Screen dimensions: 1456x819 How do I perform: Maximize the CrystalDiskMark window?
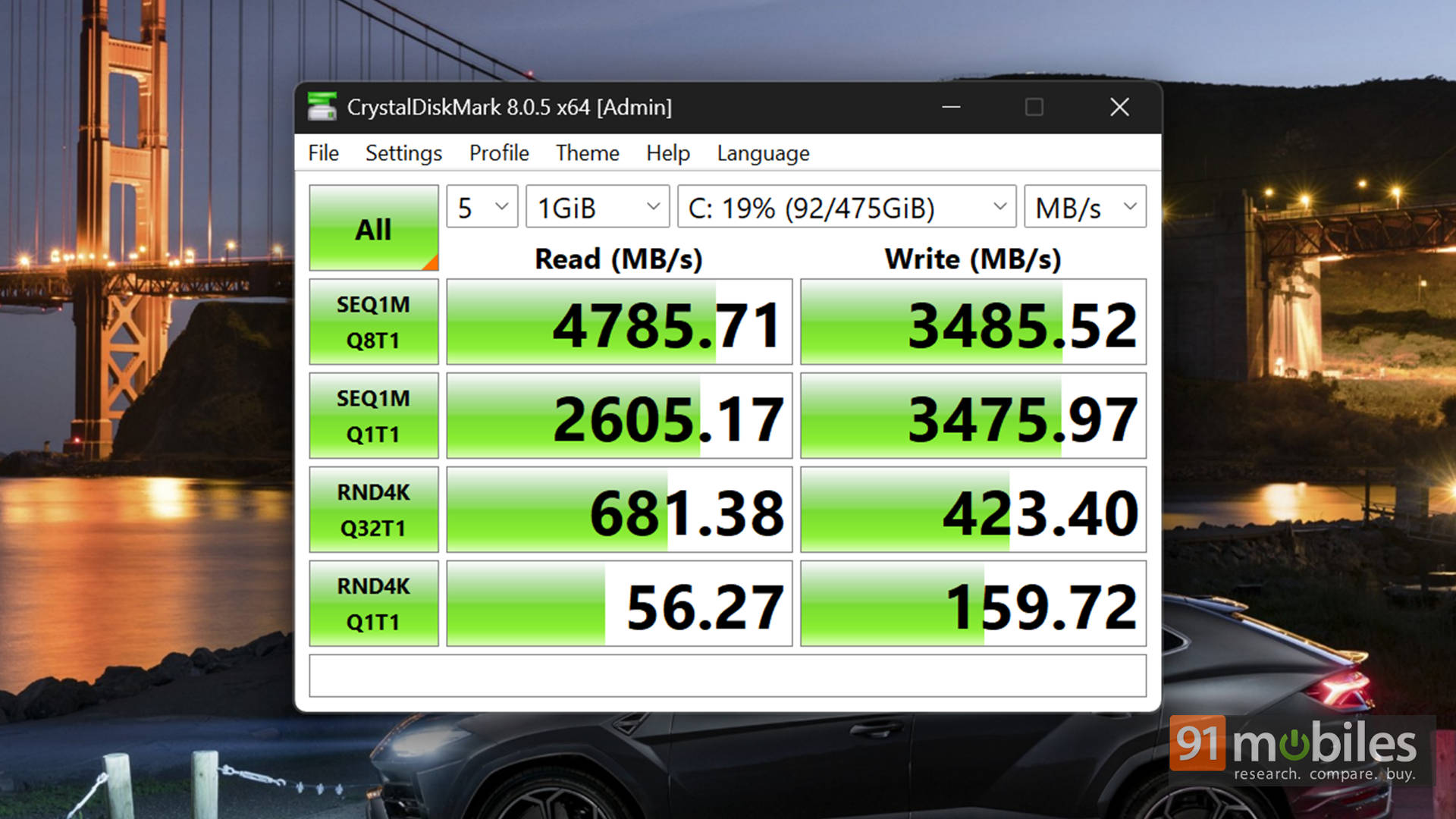(x=1034, y=107)
